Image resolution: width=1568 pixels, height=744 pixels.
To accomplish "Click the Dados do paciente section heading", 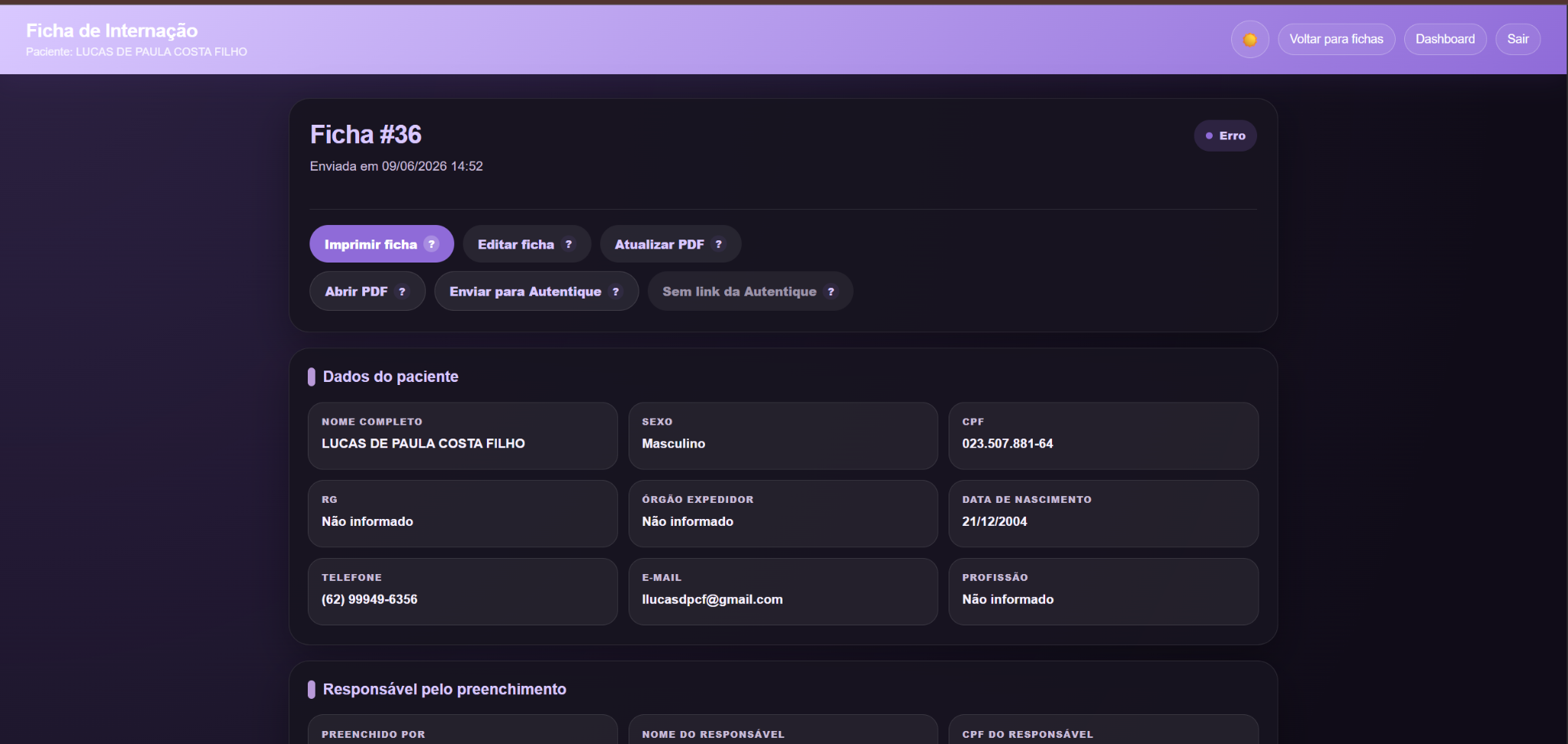I will [390, 377].
